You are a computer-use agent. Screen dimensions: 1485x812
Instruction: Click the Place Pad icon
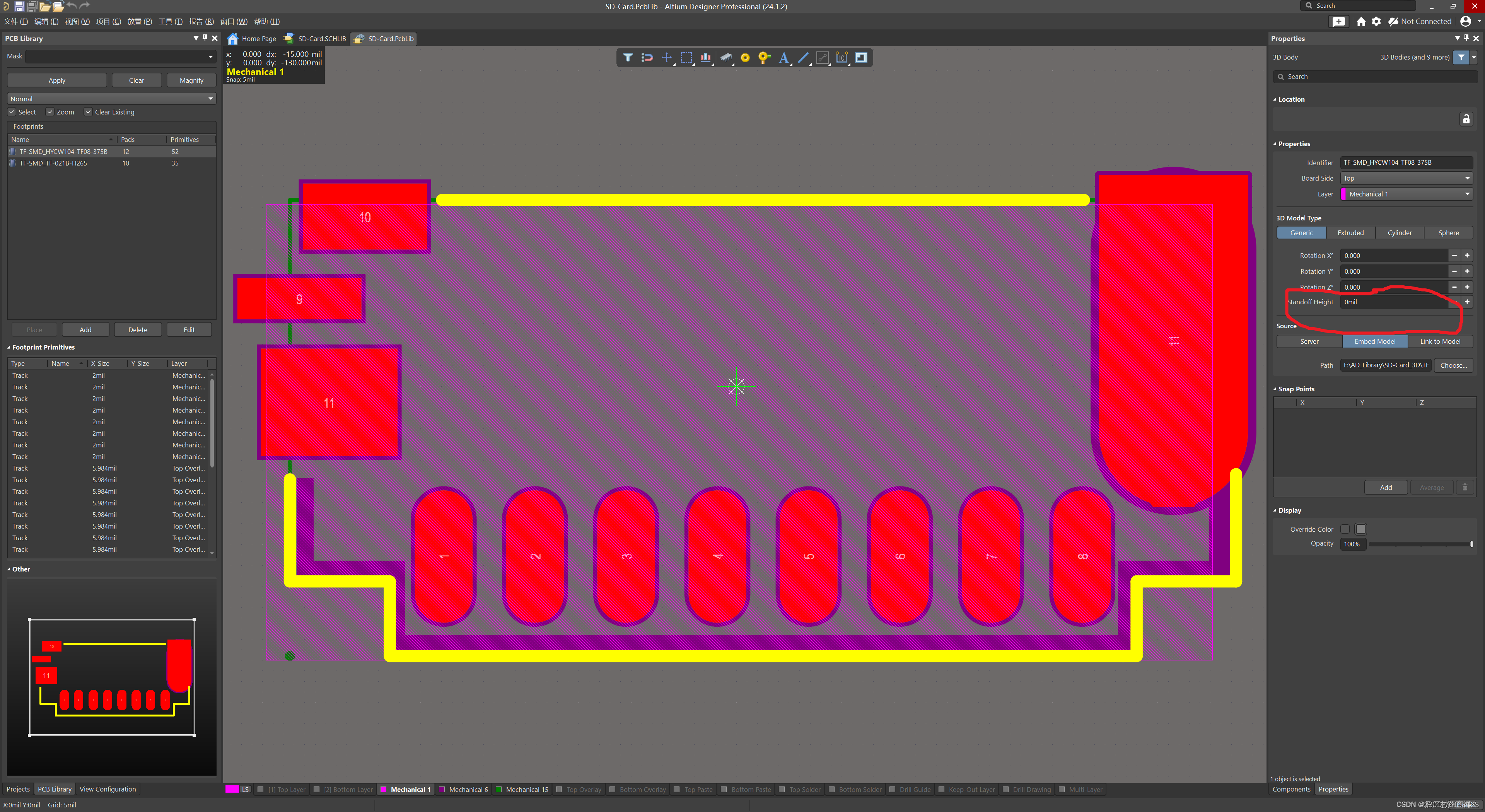(745, 58)
